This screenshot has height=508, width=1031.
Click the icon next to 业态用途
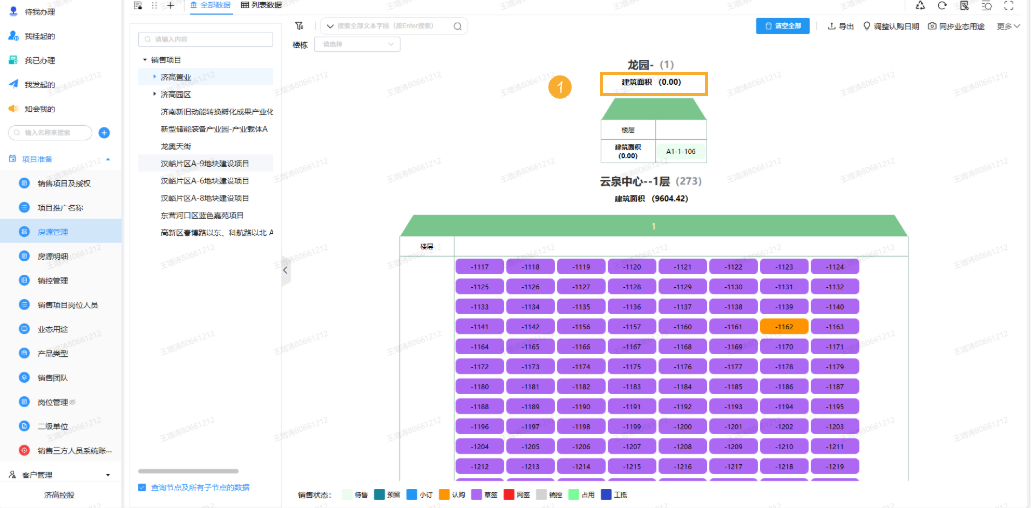(x=24, y=329)
